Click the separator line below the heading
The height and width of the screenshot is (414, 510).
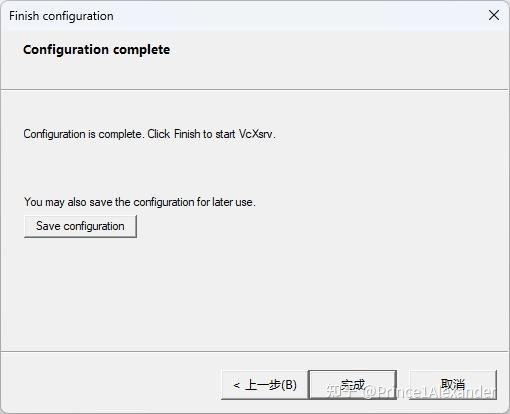[x=255, y=89]
